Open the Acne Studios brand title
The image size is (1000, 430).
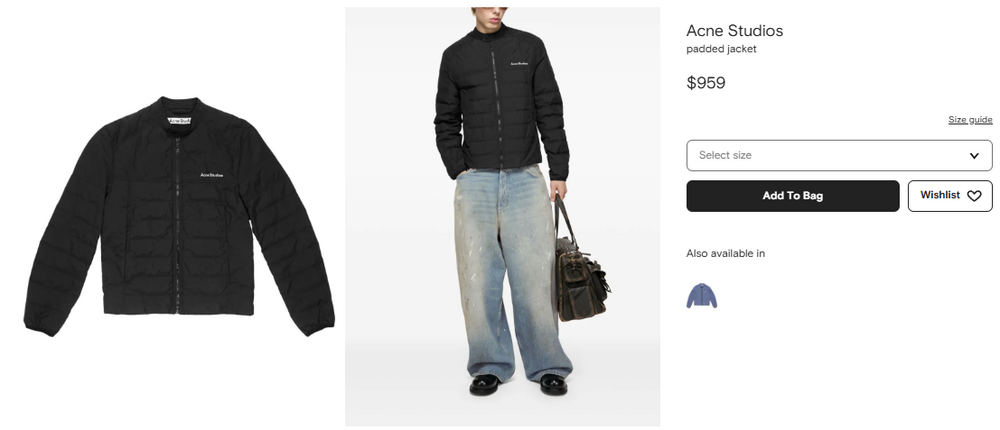[734, 31]
